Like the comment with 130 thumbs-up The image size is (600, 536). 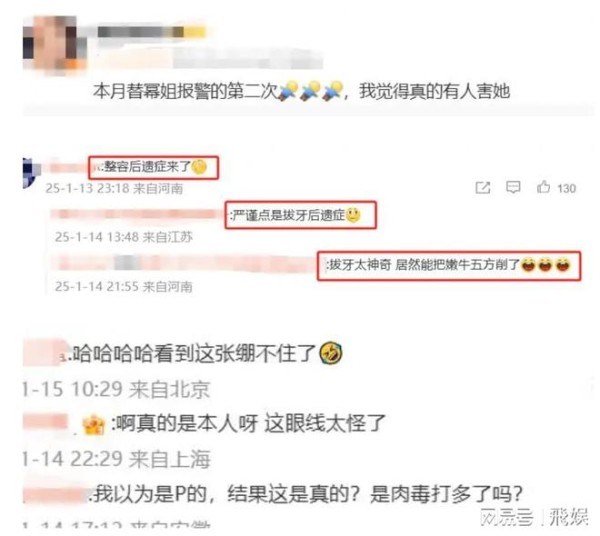pyautogui.click(x=543, y=187)
